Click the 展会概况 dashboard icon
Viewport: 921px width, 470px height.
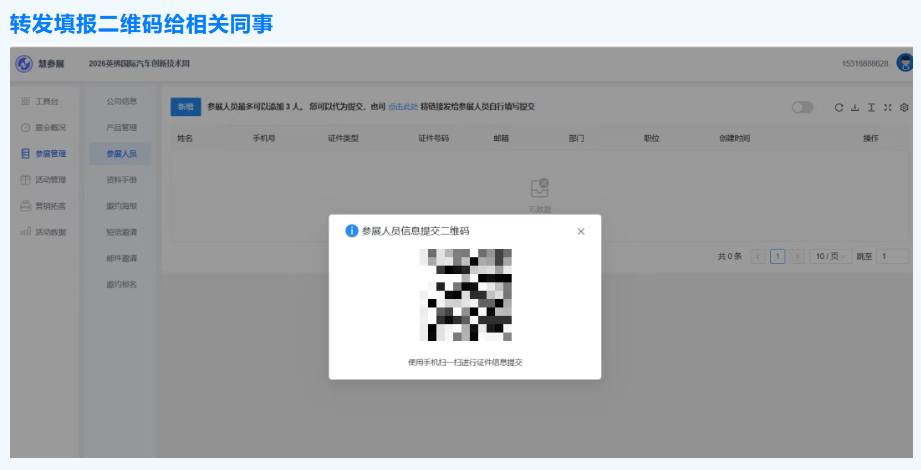tap(25, 127)
